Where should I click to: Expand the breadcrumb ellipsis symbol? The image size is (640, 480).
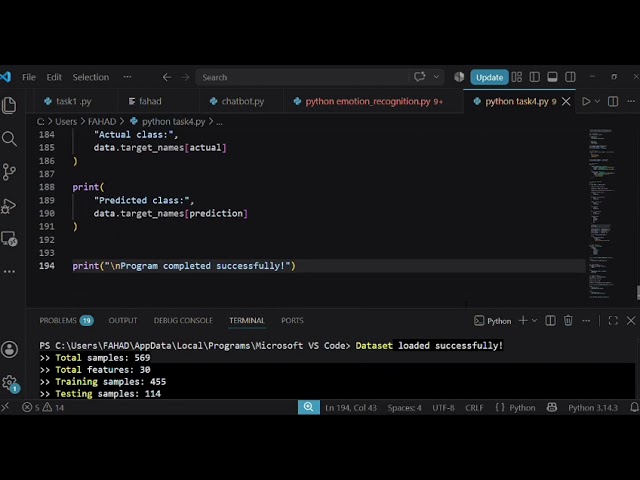tap(220, 122)
